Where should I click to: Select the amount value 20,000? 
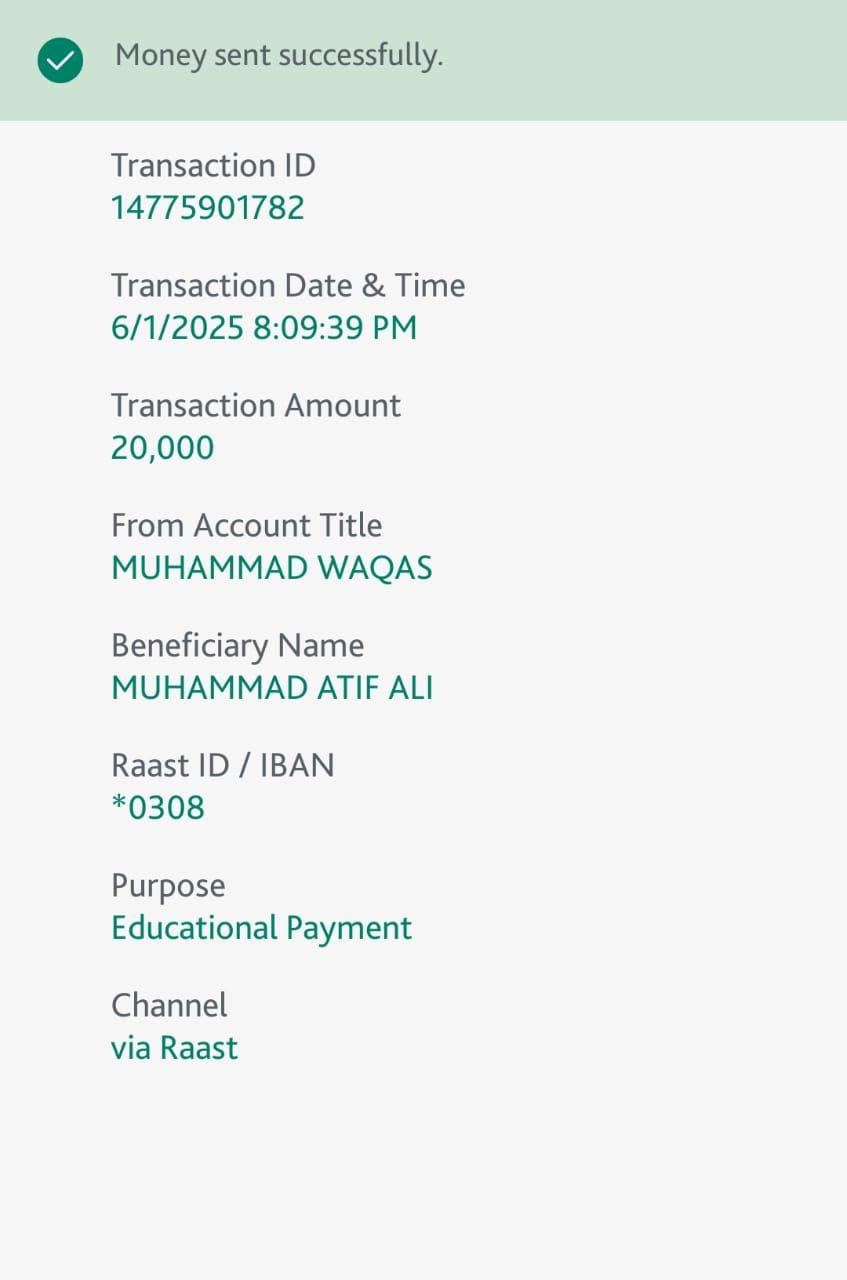162,448
